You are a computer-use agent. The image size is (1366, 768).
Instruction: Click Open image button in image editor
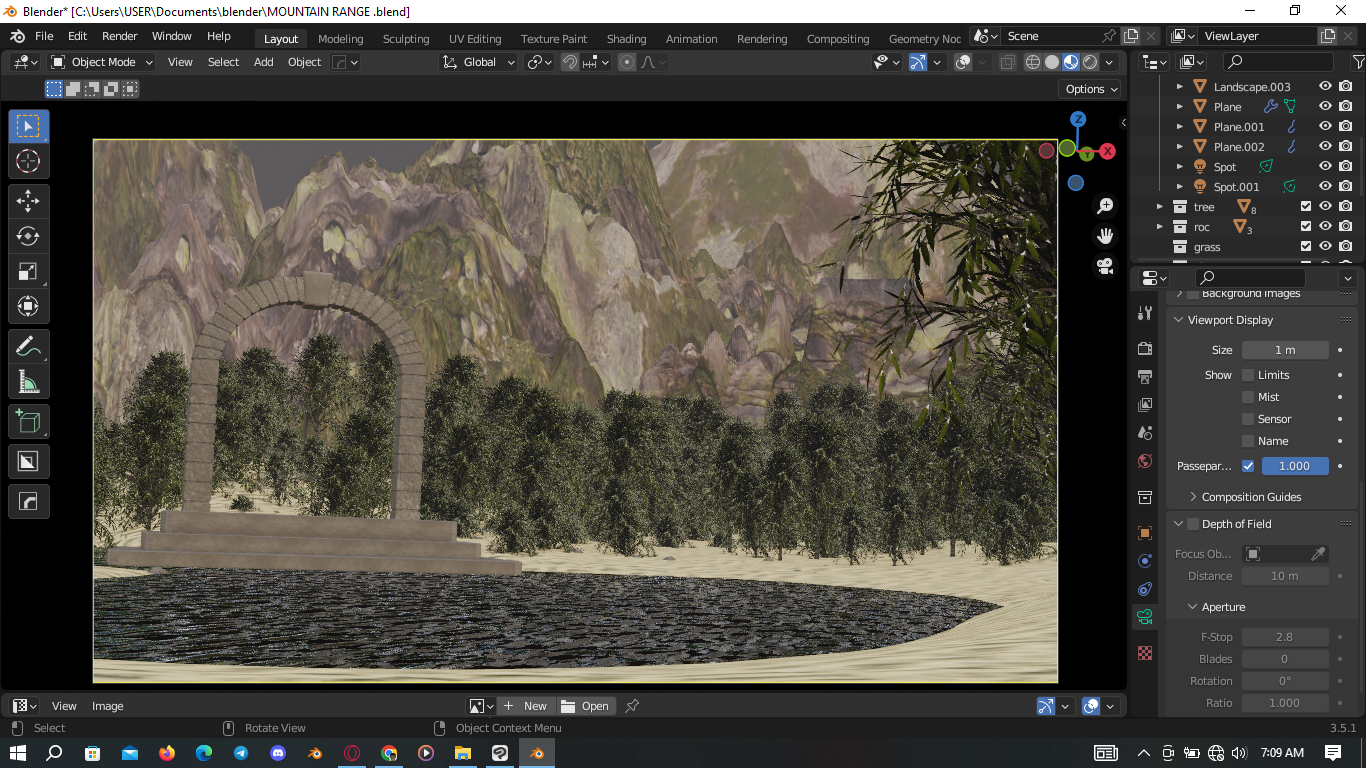[x=586, y=706]
